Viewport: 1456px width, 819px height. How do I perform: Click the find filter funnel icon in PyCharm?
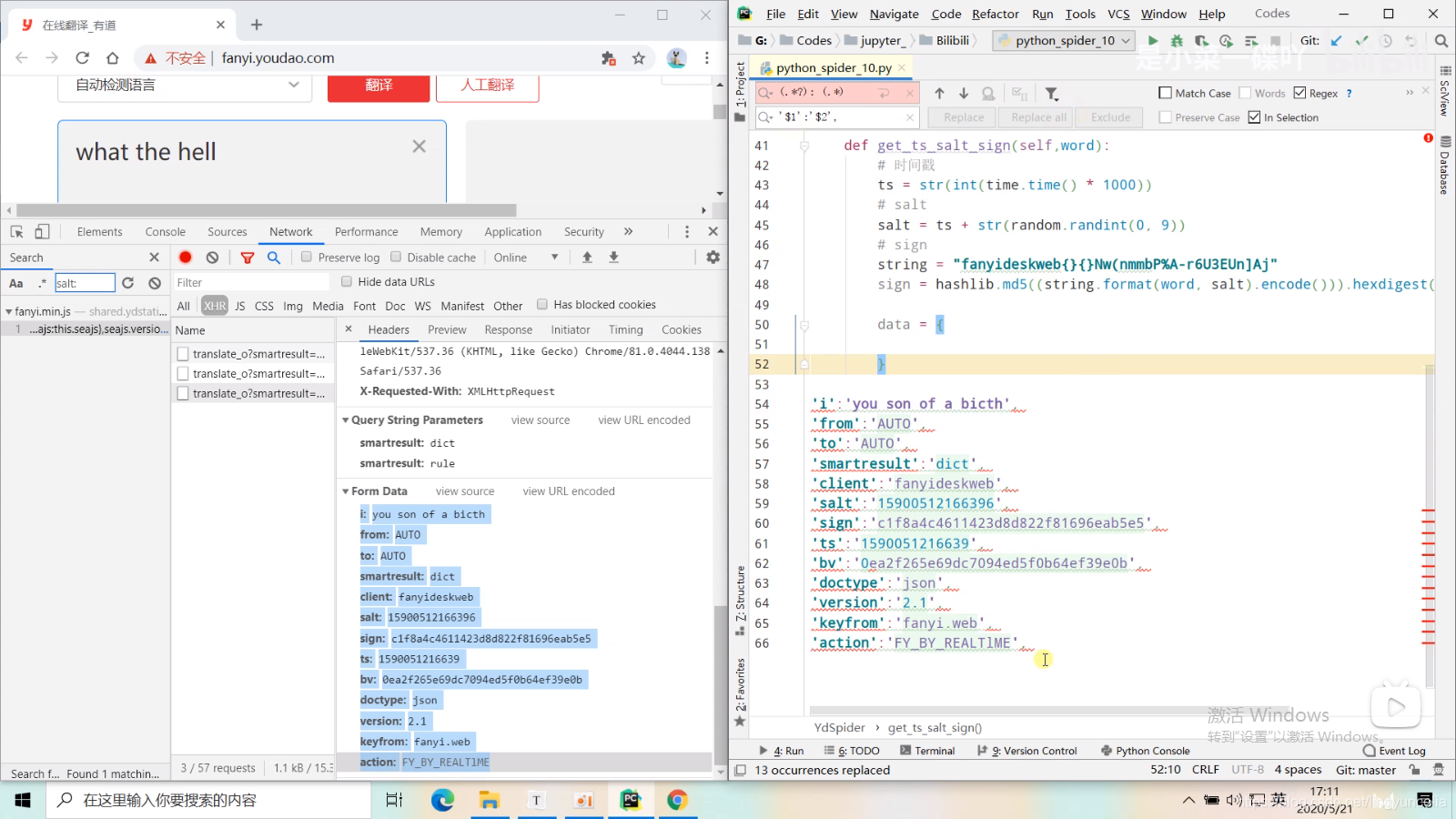pos(1052,93)
